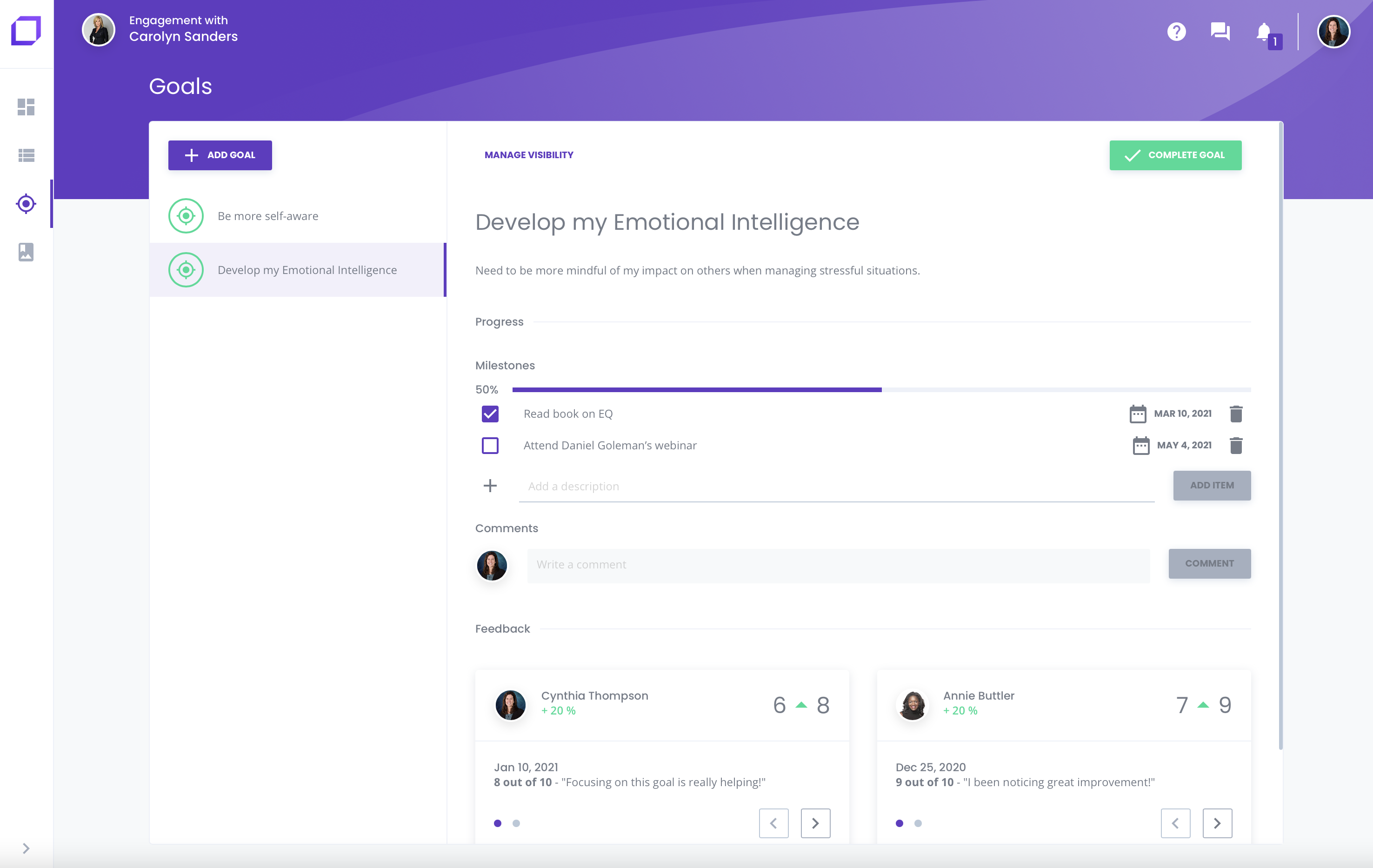Open the chat messages icon
1373x868 pixels.
(x=1220, y=31)
